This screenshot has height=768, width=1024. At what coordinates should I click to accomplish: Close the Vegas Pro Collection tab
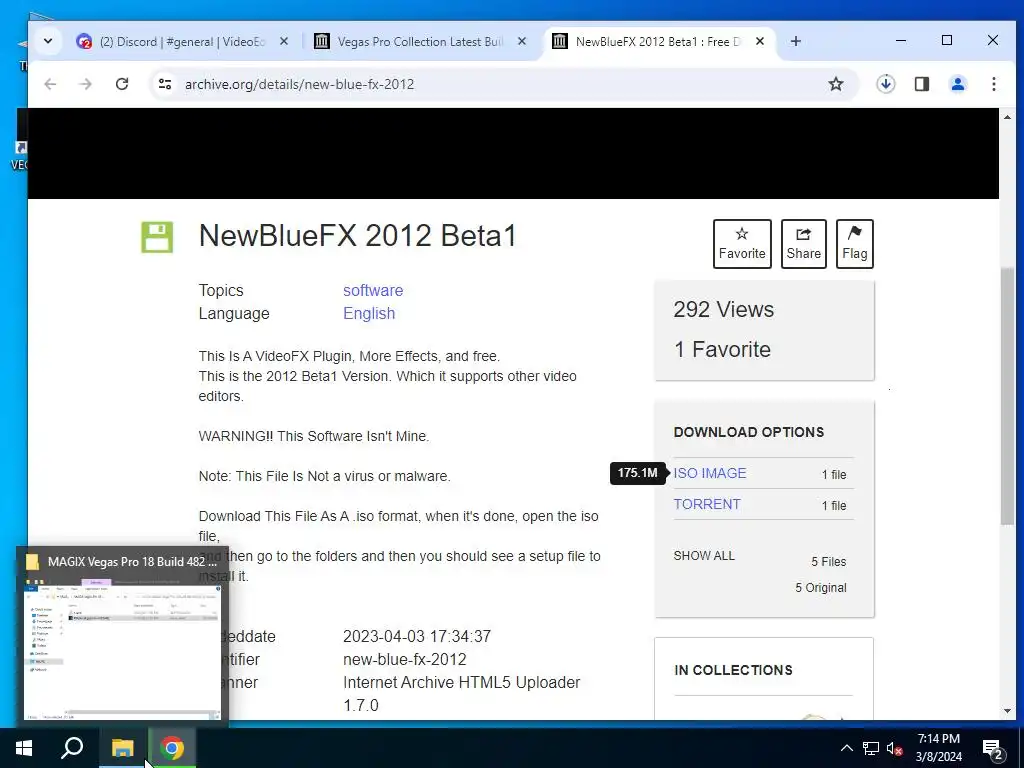[522, 41]
